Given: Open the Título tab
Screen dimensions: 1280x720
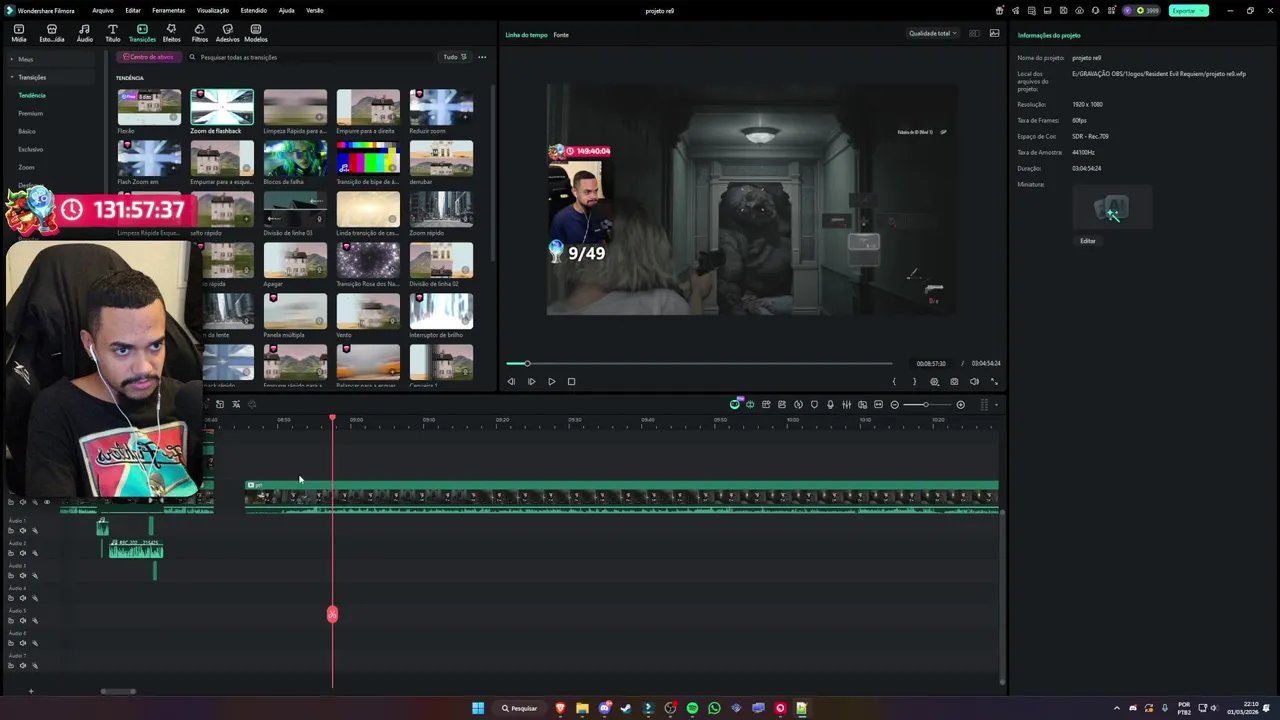Looking at the screenshot, I should point(112,33).
